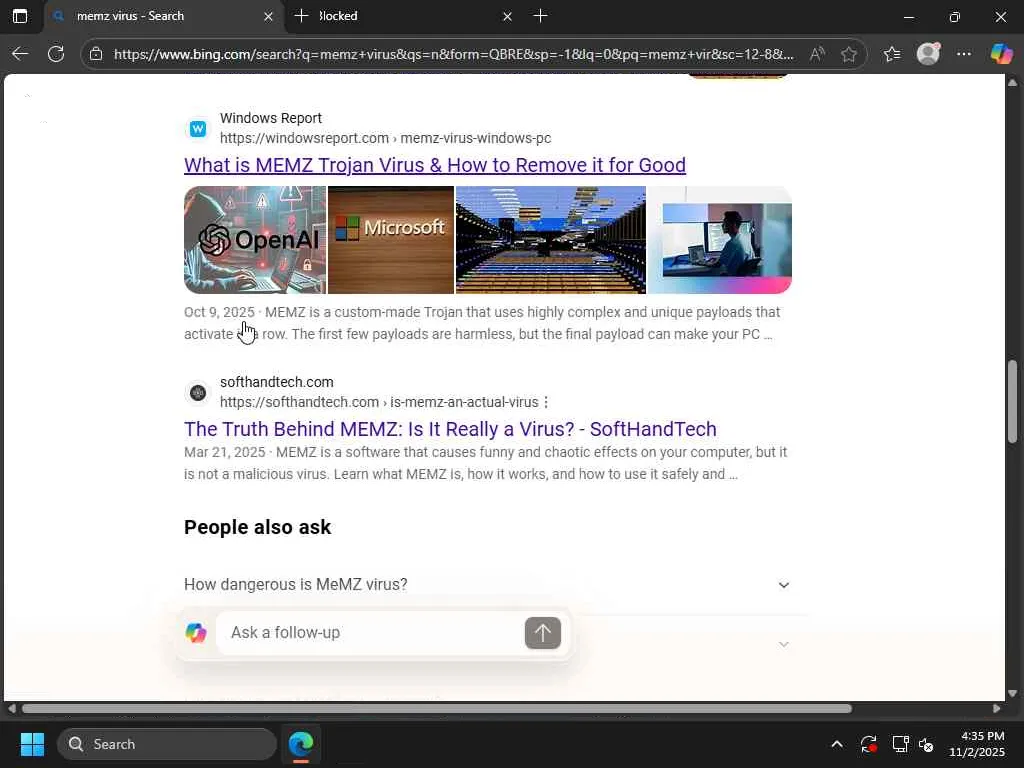The width and height of the screenshot is (1024, 768).
Task: Click the muted volume tray icon
Action: (x=927, y=744)
